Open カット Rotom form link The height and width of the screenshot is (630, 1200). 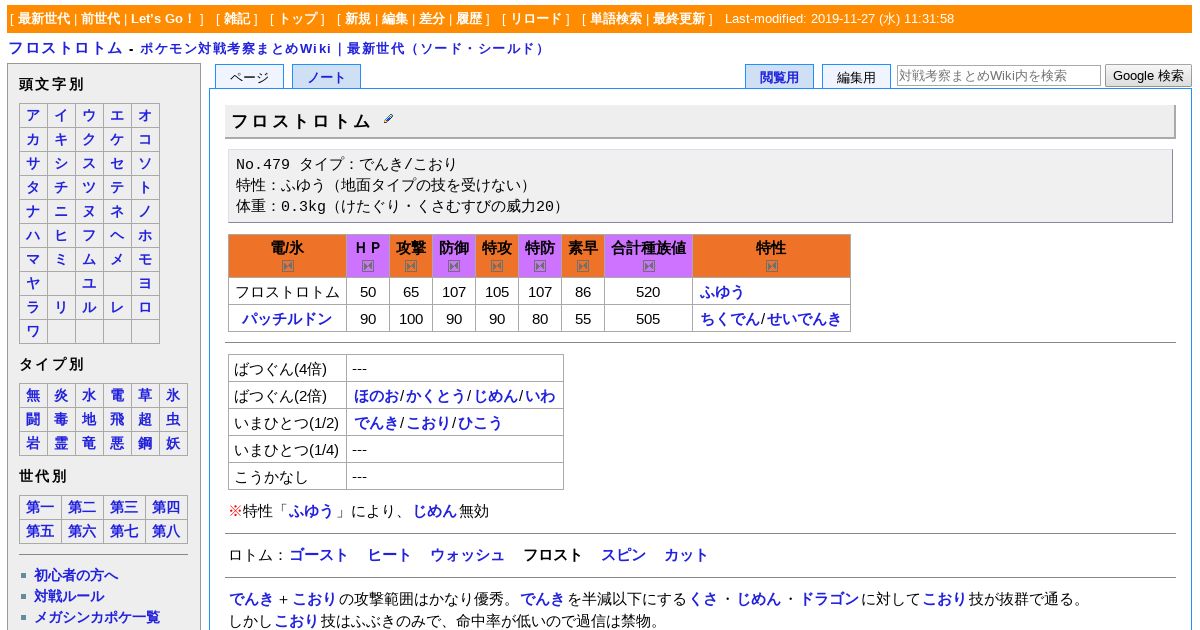point(686,555)
